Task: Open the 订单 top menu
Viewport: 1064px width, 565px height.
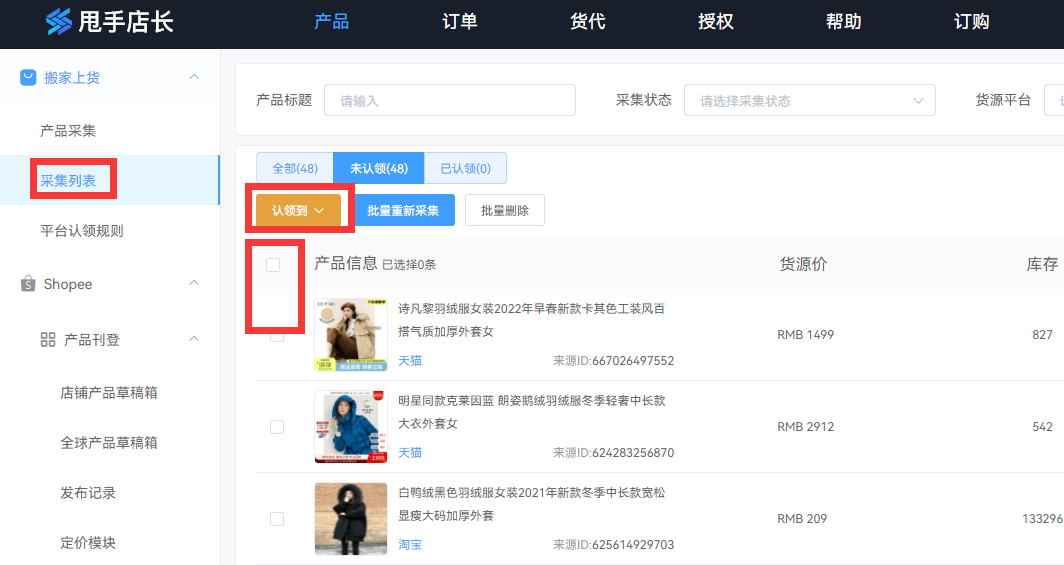Action: 460,22
